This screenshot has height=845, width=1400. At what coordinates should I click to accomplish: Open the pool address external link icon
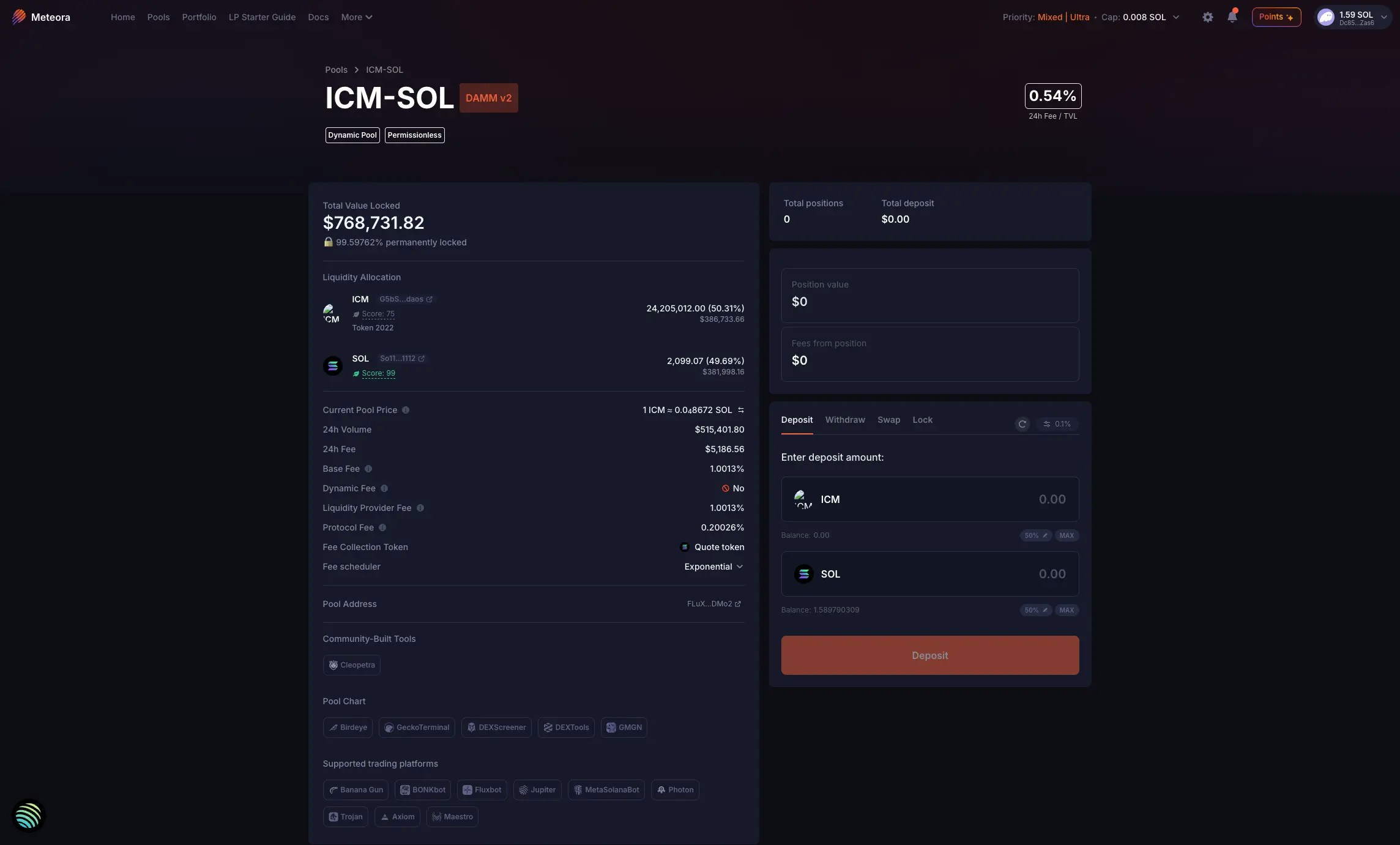(x=737, y=604)
